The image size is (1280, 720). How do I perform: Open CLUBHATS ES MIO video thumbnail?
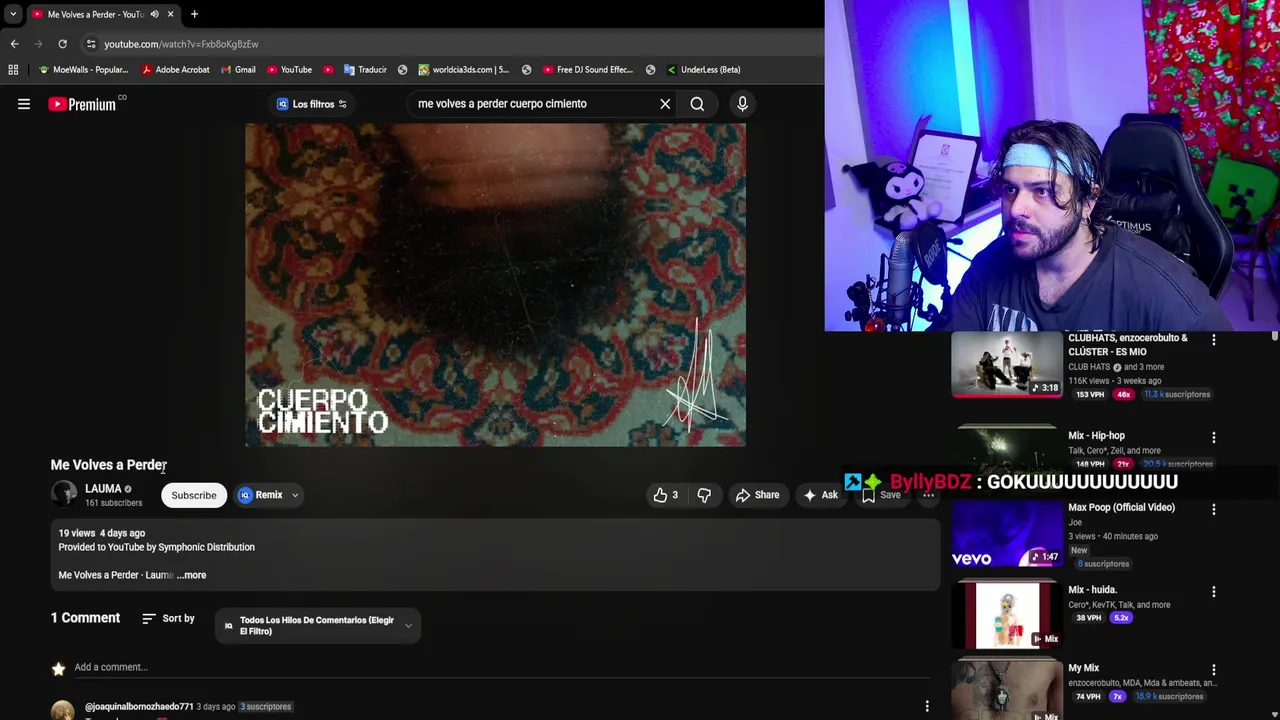tap(1007, 365)
